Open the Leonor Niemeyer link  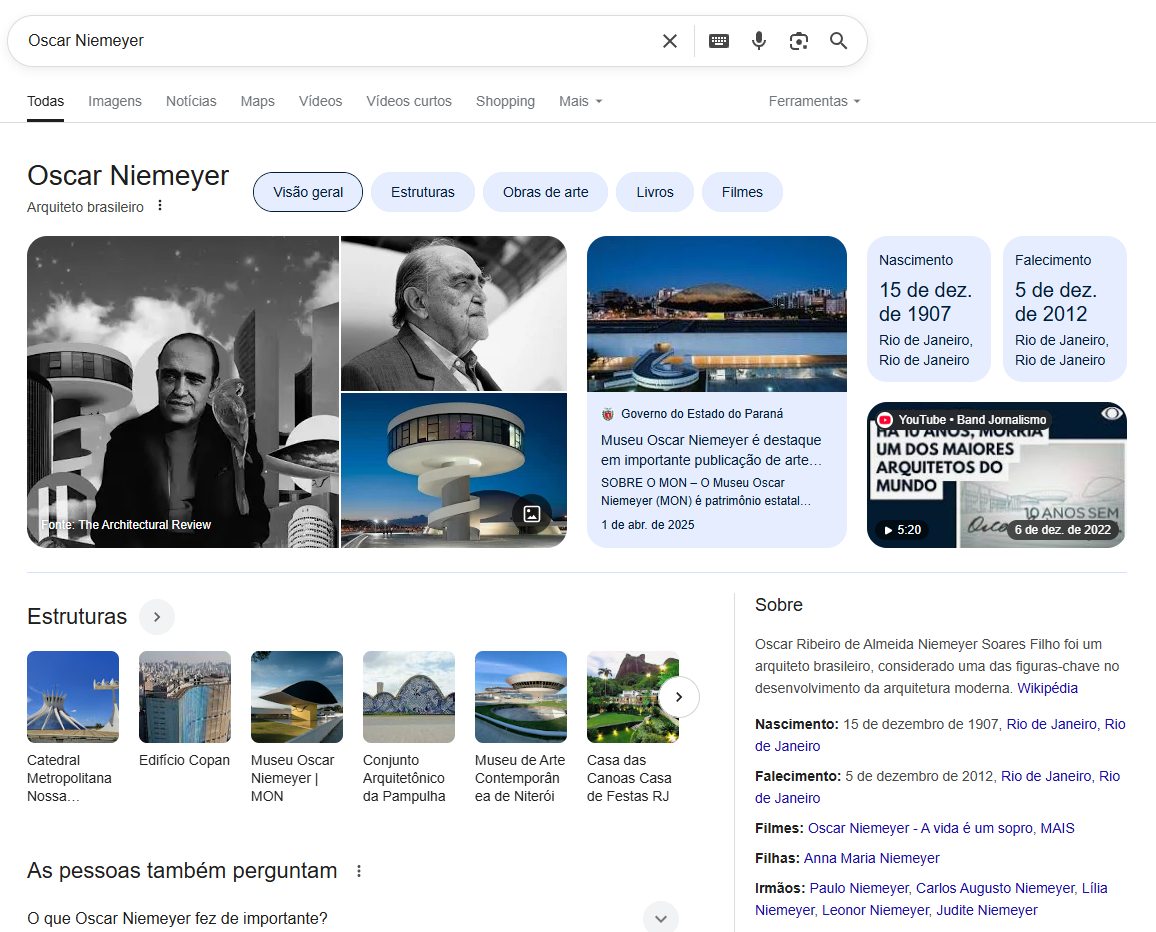[875, 910]
